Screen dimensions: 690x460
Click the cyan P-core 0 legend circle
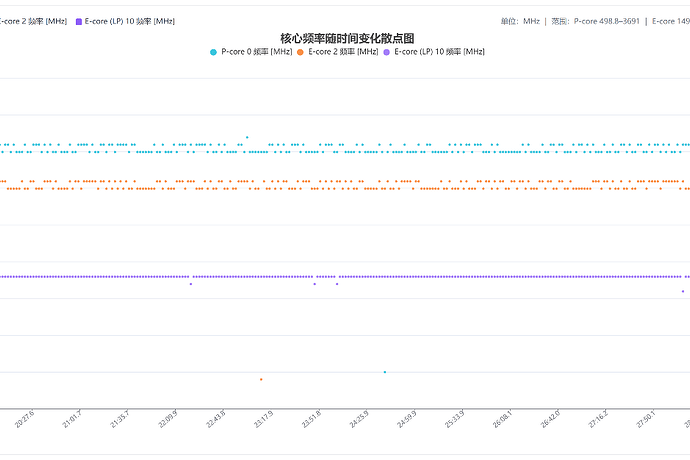click(x=213, y=52)
